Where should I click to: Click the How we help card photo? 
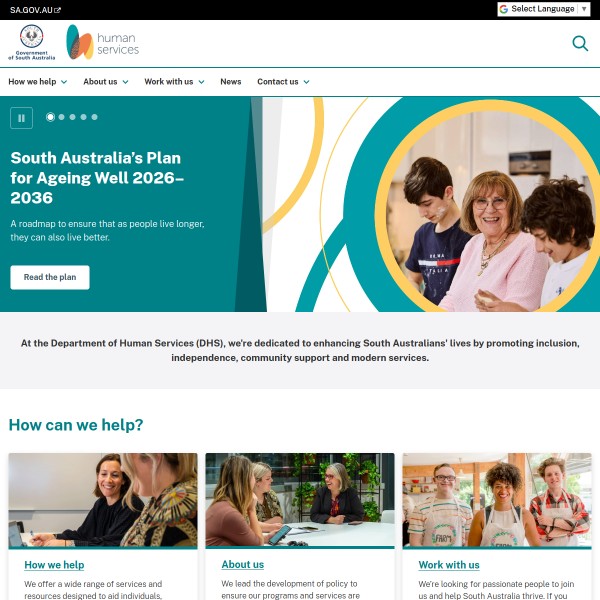[x=103, y=501]
